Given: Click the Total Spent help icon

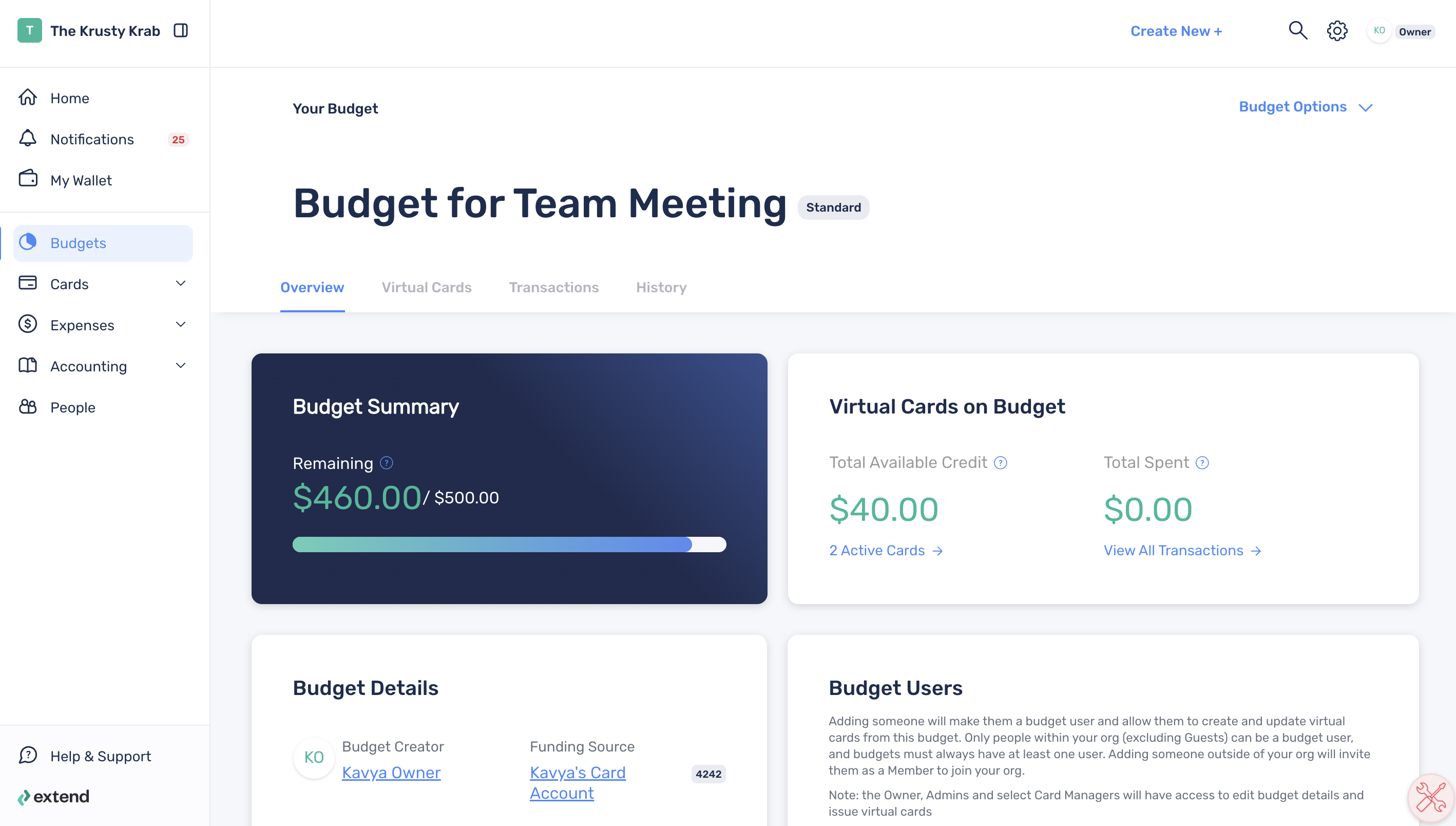Looking at the screenshot, I should pos(1202,463).
